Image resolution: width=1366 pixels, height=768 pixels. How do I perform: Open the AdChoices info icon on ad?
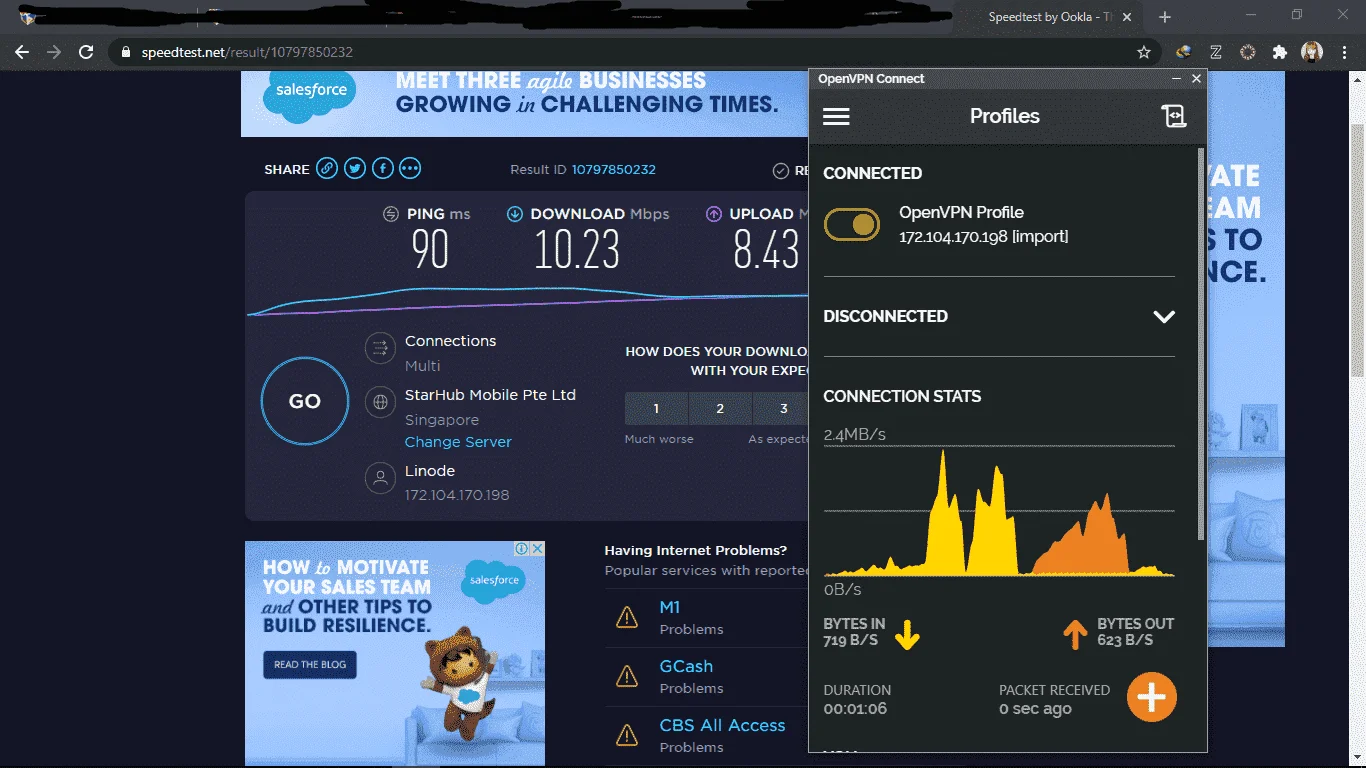coord(522,549)
